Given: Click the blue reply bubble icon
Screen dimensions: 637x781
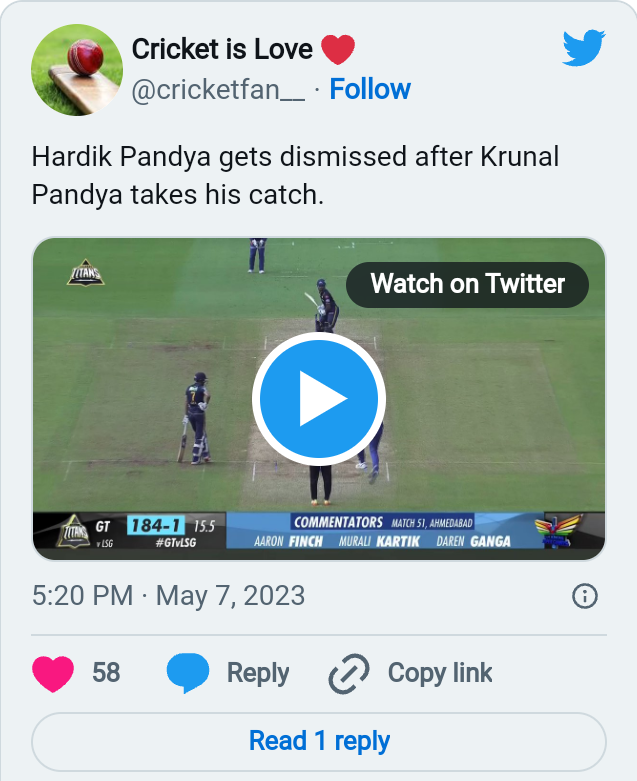Looking at the screenshot, I should pos(187,673).
